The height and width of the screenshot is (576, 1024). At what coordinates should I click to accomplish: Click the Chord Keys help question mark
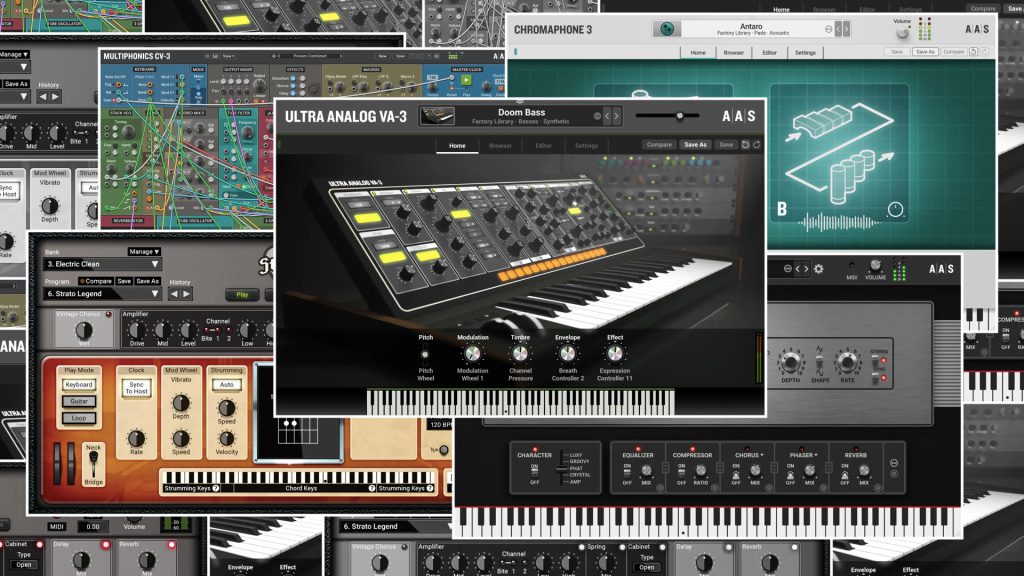372,488
